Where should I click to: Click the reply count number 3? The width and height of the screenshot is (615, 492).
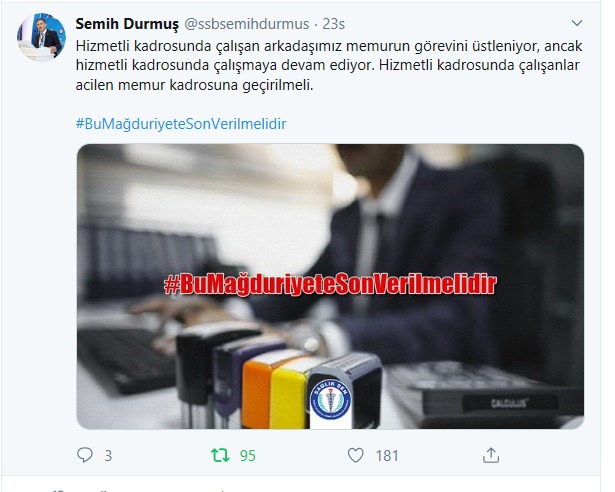(x=108, y=456)
